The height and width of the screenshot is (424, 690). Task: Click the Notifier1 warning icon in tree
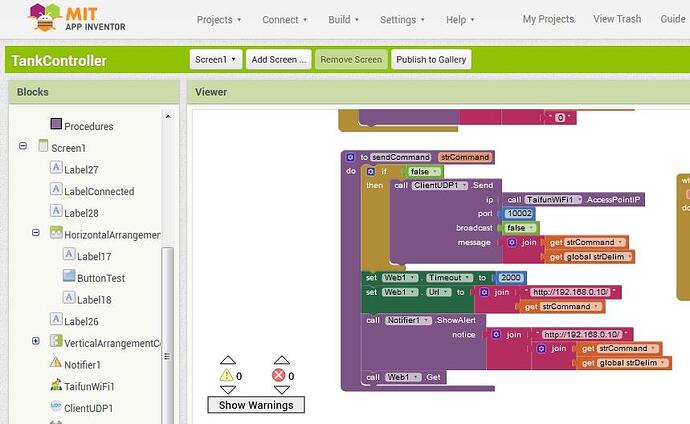pos(56,362)
